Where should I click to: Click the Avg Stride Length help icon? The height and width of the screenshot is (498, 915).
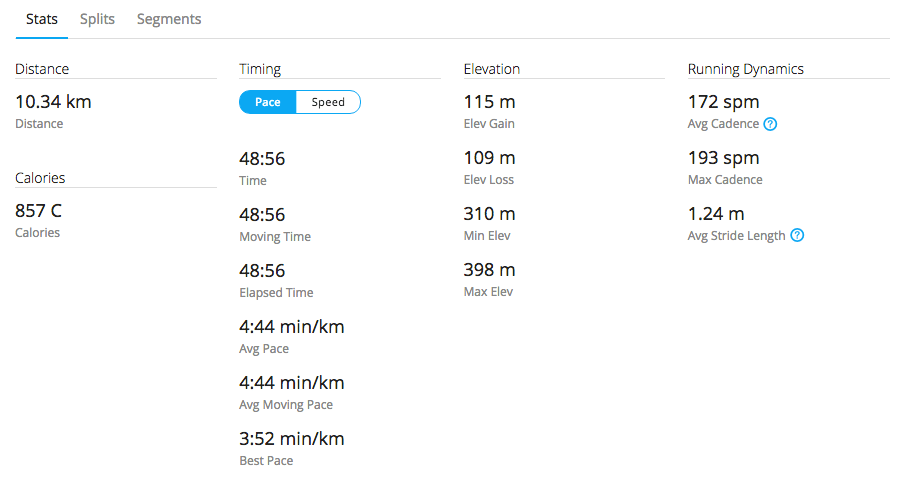pyautogui.click(x=797, y=236)
